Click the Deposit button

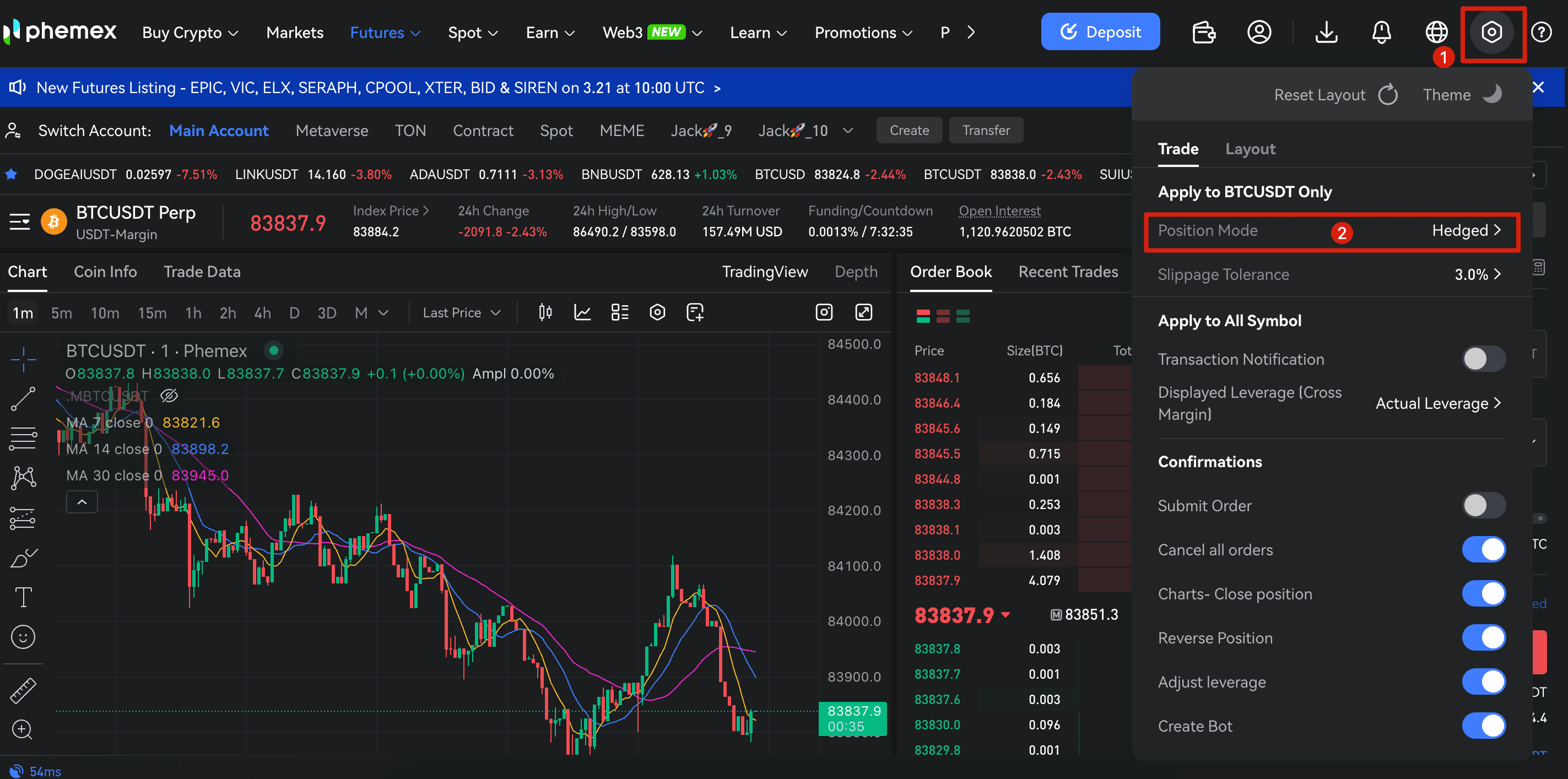1100,31
